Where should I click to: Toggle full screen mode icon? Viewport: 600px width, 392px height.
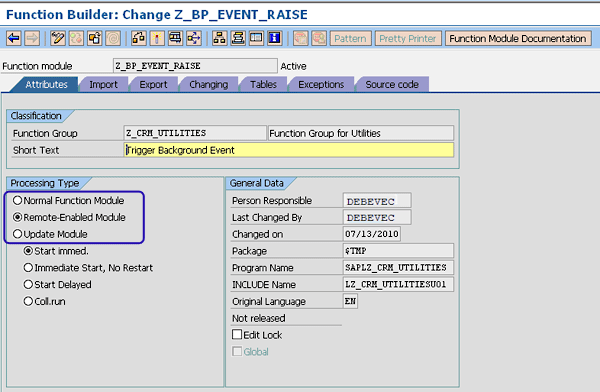256,38
